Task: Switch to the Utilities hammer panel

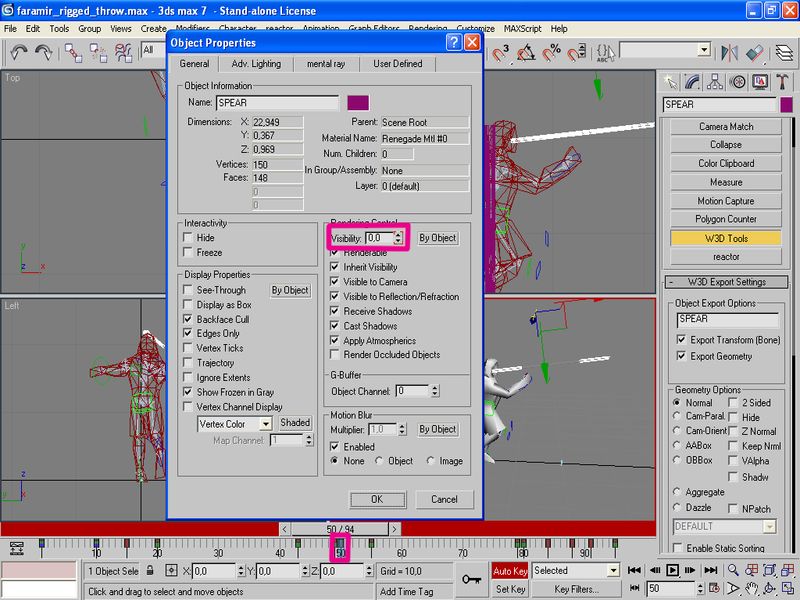Action: [x=782, y=82]
